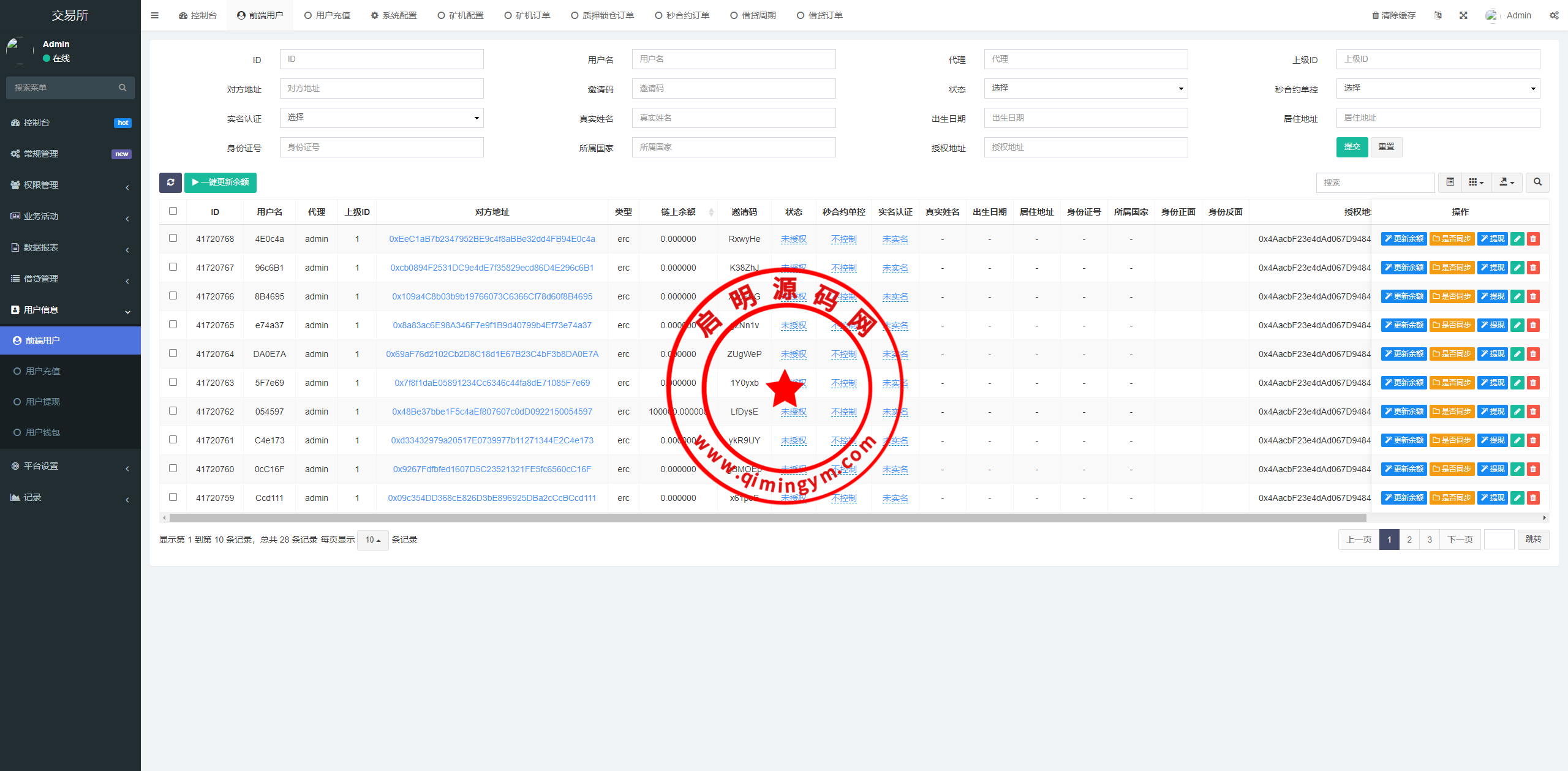The height and width of the screenshot is (771, 1568).
Task: Click the green 提交 button
Action: click(x=1352, y=147)
